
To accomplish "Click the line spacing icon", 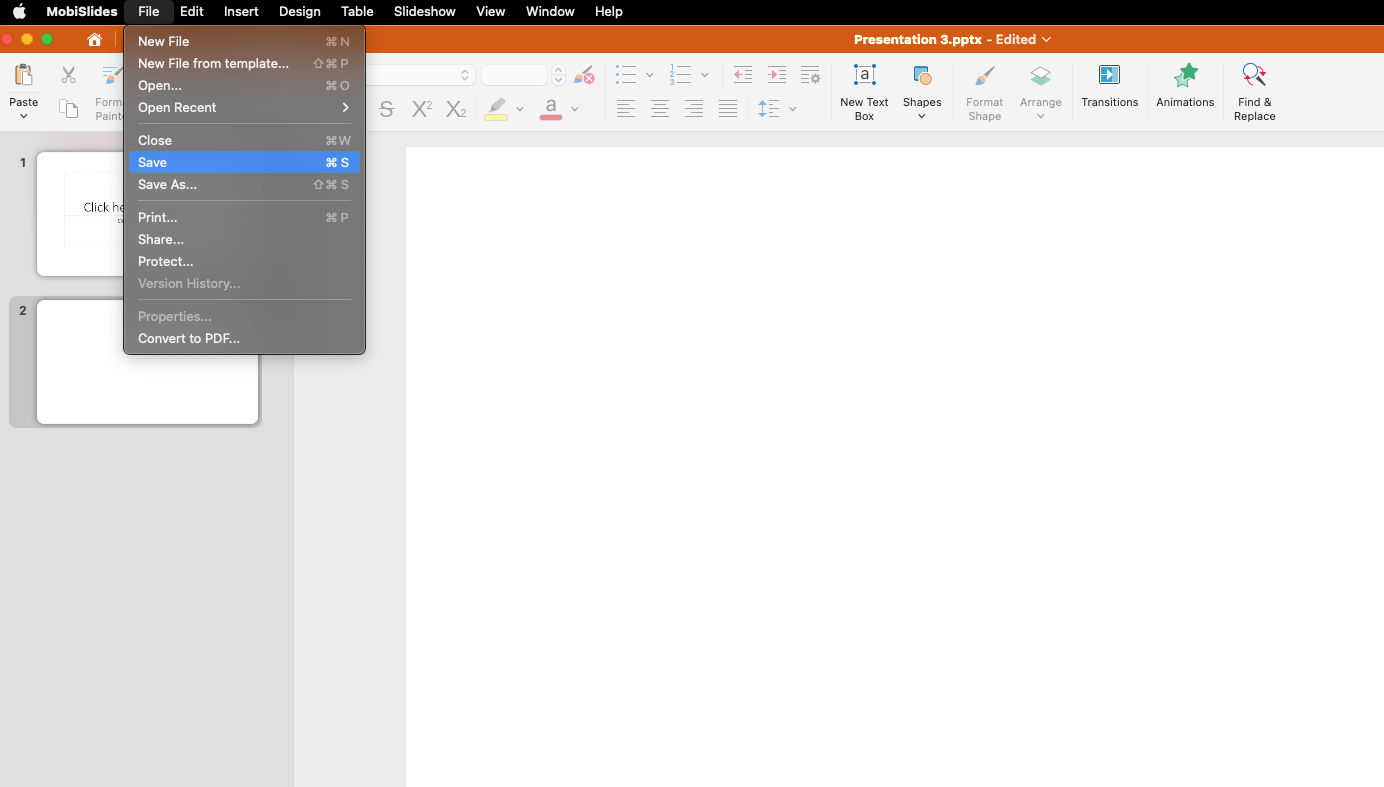I will (x=768, y=109).
